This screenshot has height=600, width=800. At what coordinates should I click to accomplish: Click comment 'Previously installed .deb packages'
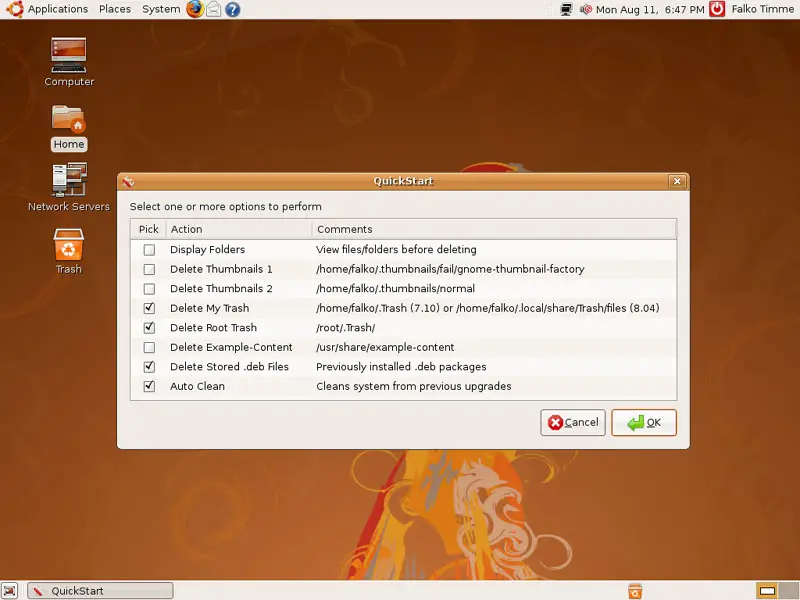[x=401, y=367]
